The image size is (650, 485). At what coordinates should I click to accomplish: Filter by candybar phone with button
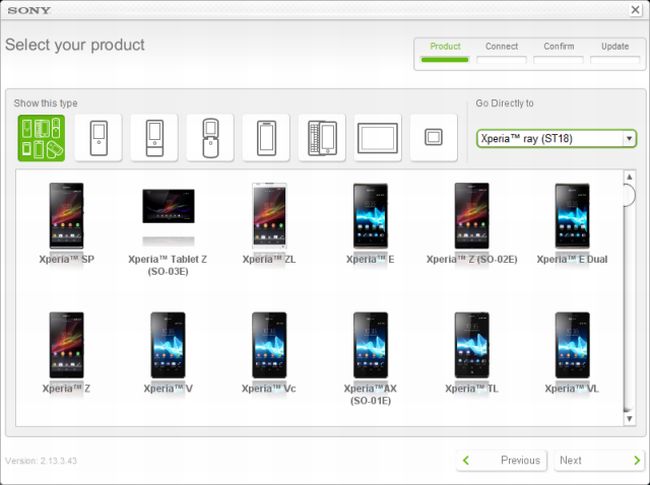point(98,138)
